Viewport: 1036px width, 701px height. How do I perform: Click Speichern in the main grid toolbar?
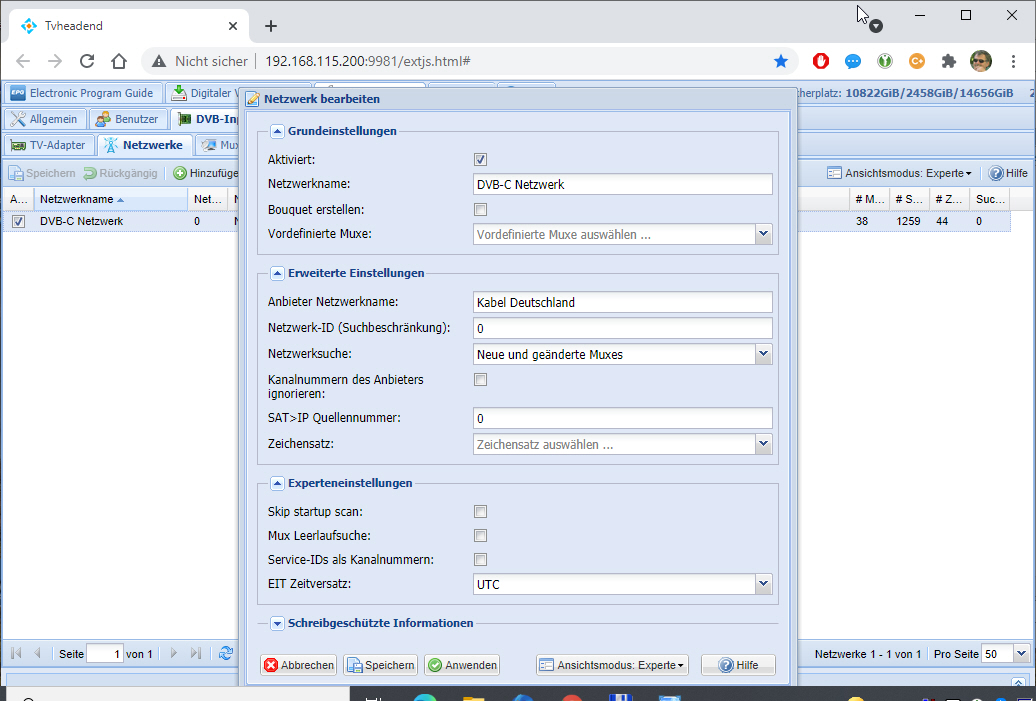click(x=42, y=173)
